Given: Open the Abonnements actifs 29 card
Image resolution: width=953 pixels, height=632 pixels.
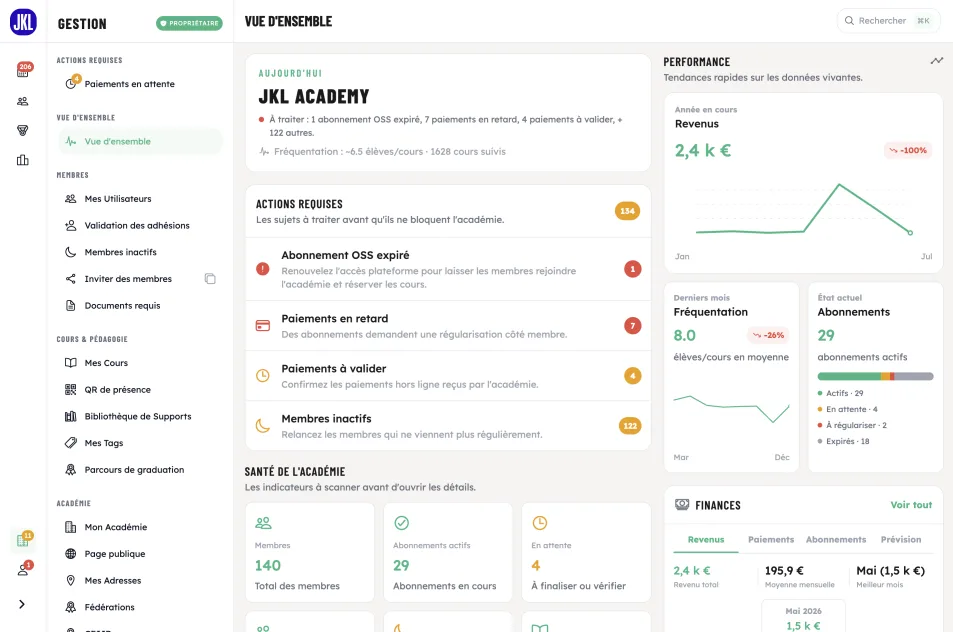Looking at the screenshot, I should click(x=448, y=552).
